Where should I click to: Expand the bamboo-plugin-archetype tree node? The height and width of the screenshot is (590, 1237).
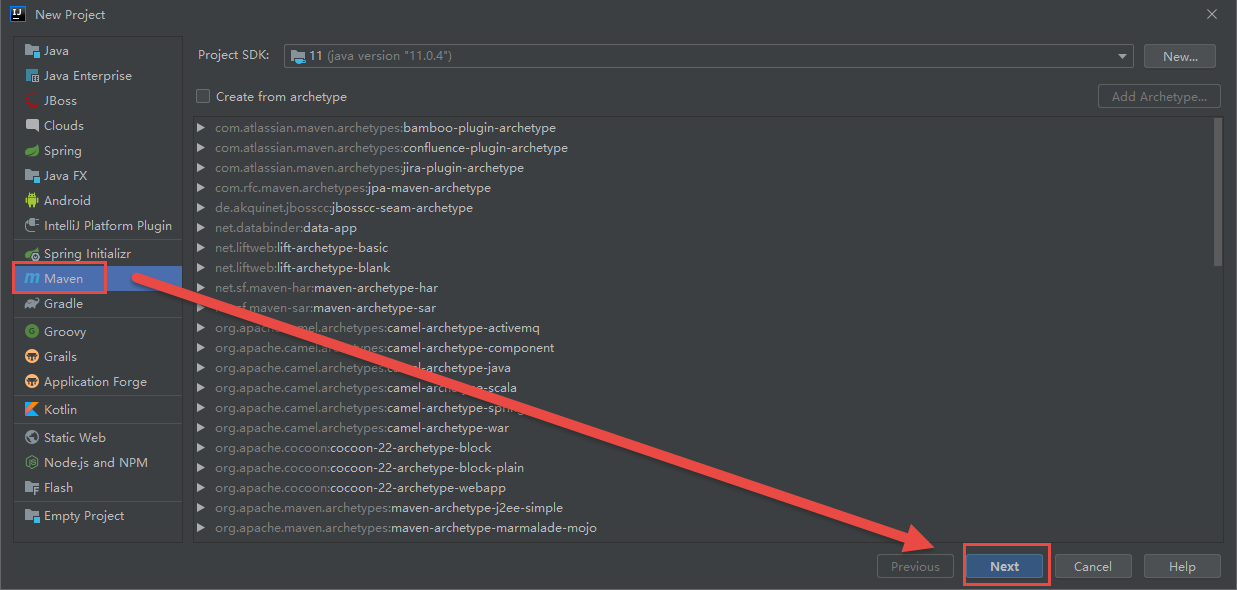point(201,128)
